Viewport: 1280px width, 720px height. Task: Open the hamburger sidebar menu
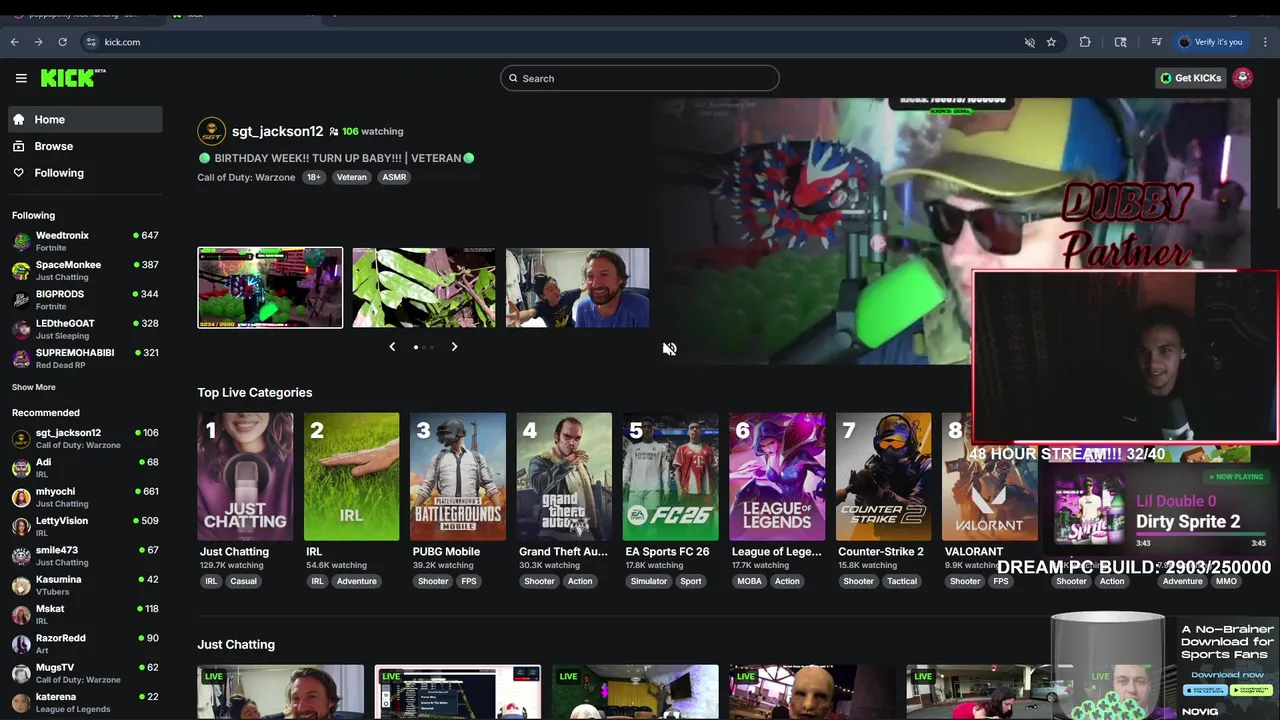point(21,78)
